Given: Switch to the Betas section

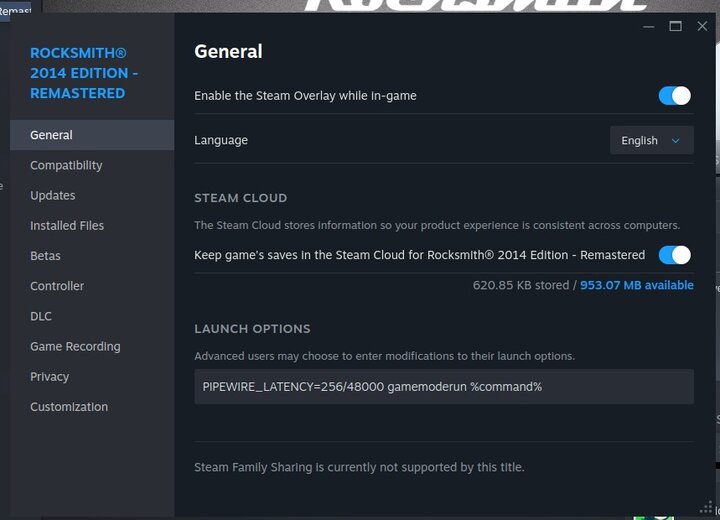Looking at the screenshot, I should (x=45, y=256).
